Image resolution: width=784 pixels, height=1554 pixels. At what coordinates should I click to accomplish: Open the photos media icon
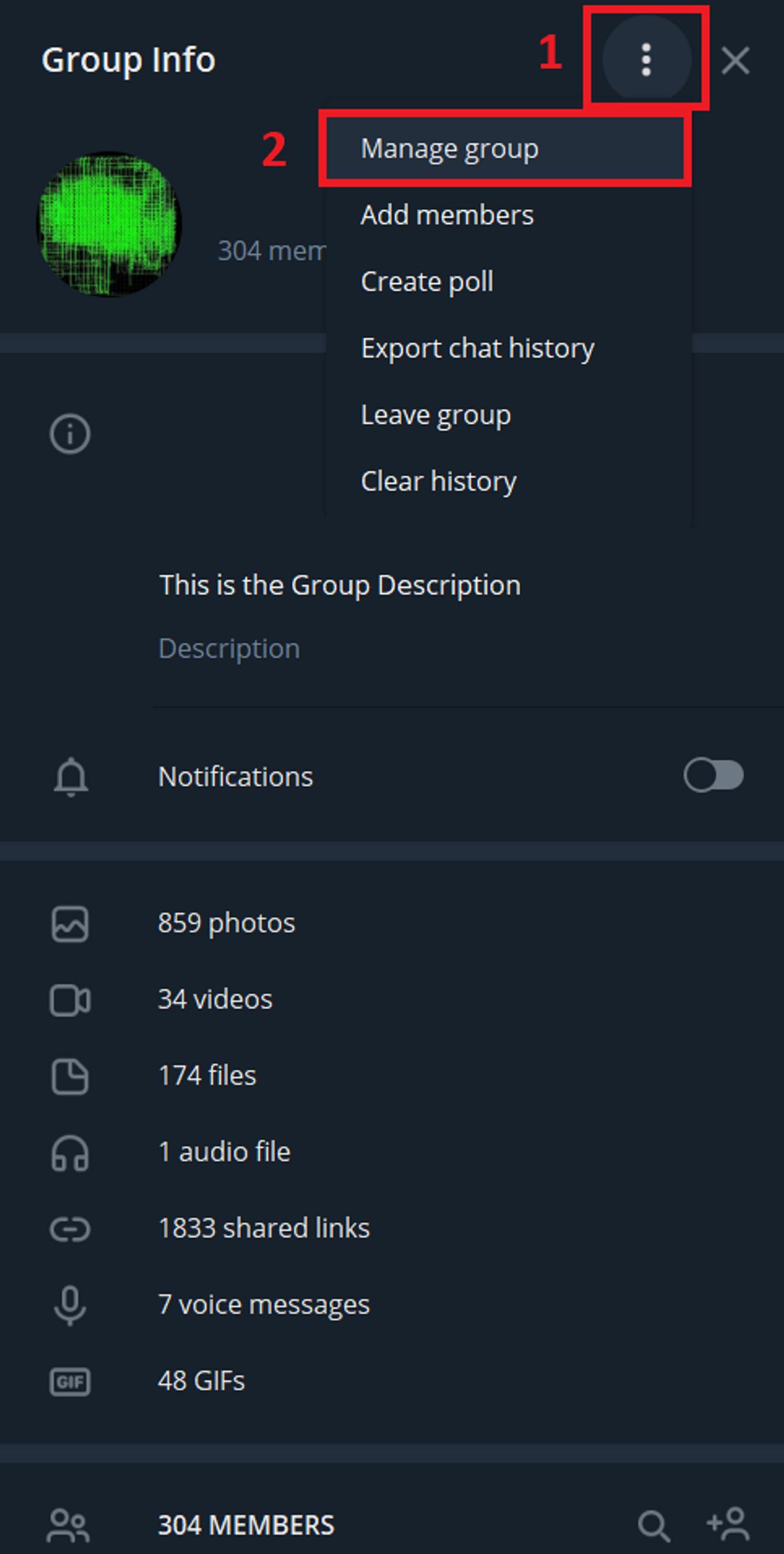(x=70, y=924)
